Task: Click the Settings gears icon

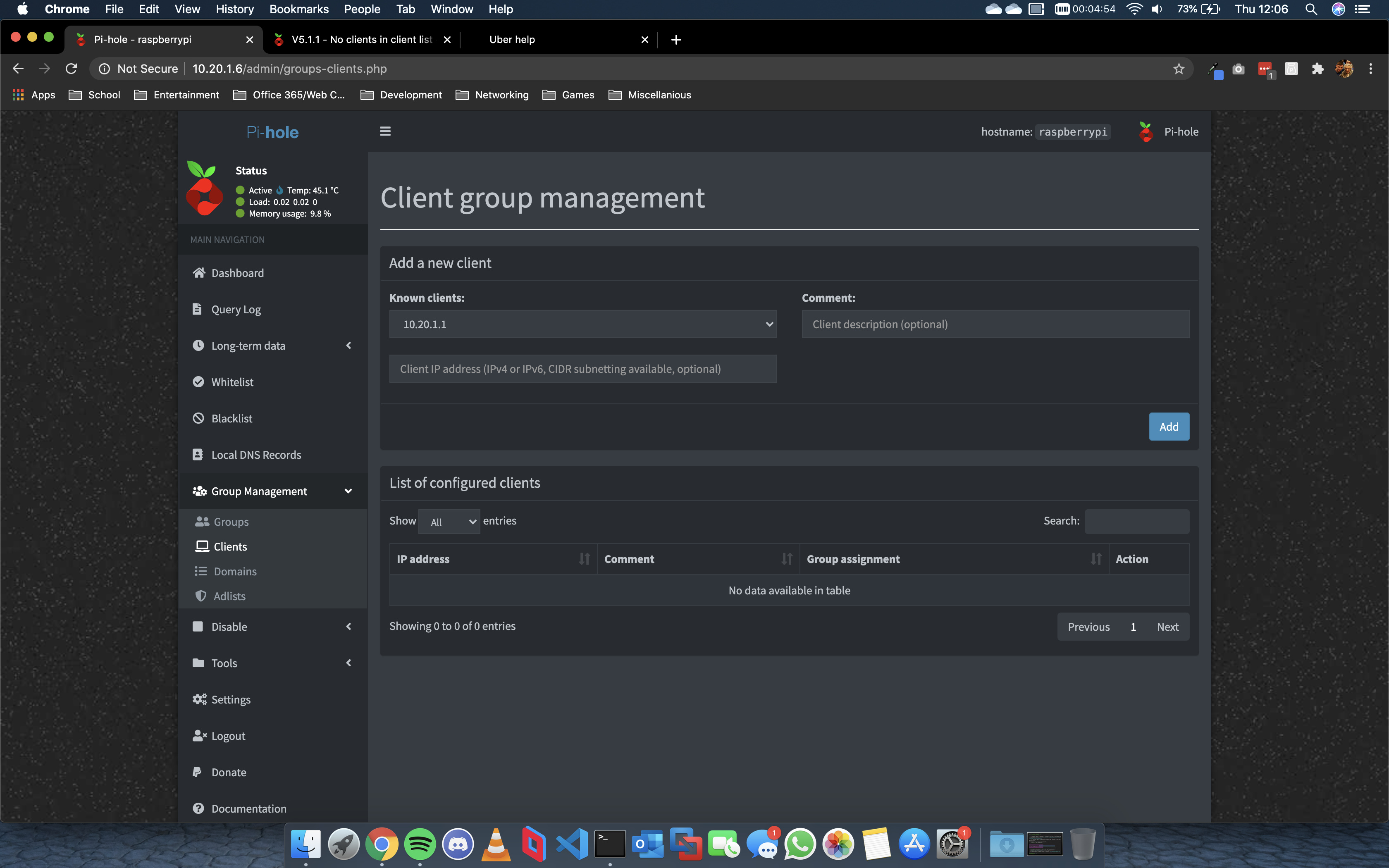Action: pyautogui.click(x=199, y=699)
